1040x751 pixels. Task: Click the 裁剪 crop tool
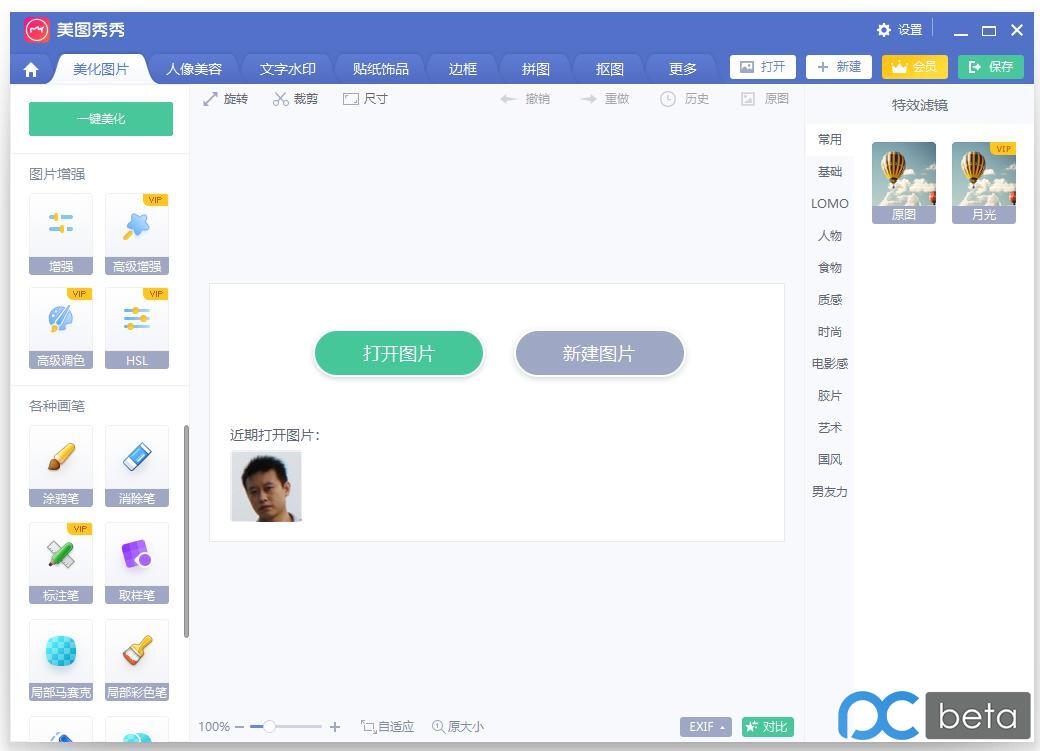coord(296,99)
